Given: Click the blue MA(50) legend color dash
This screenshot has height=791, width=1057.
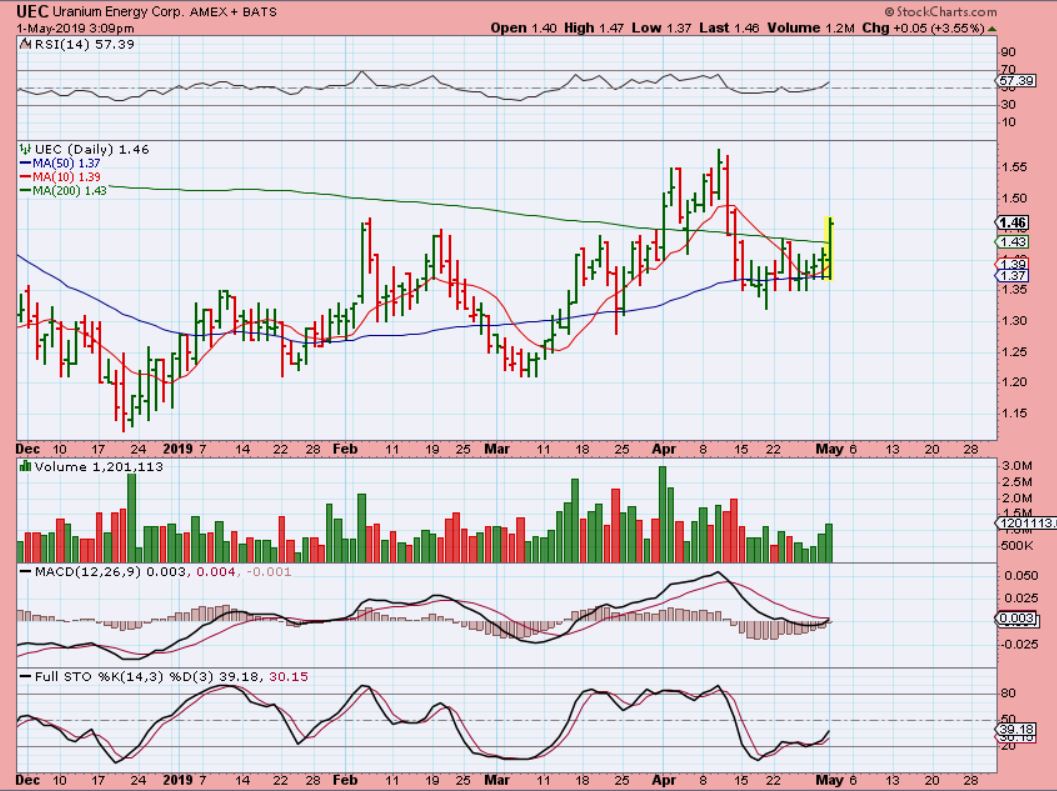Looking at the screenshot, I should tap(26, 163).
